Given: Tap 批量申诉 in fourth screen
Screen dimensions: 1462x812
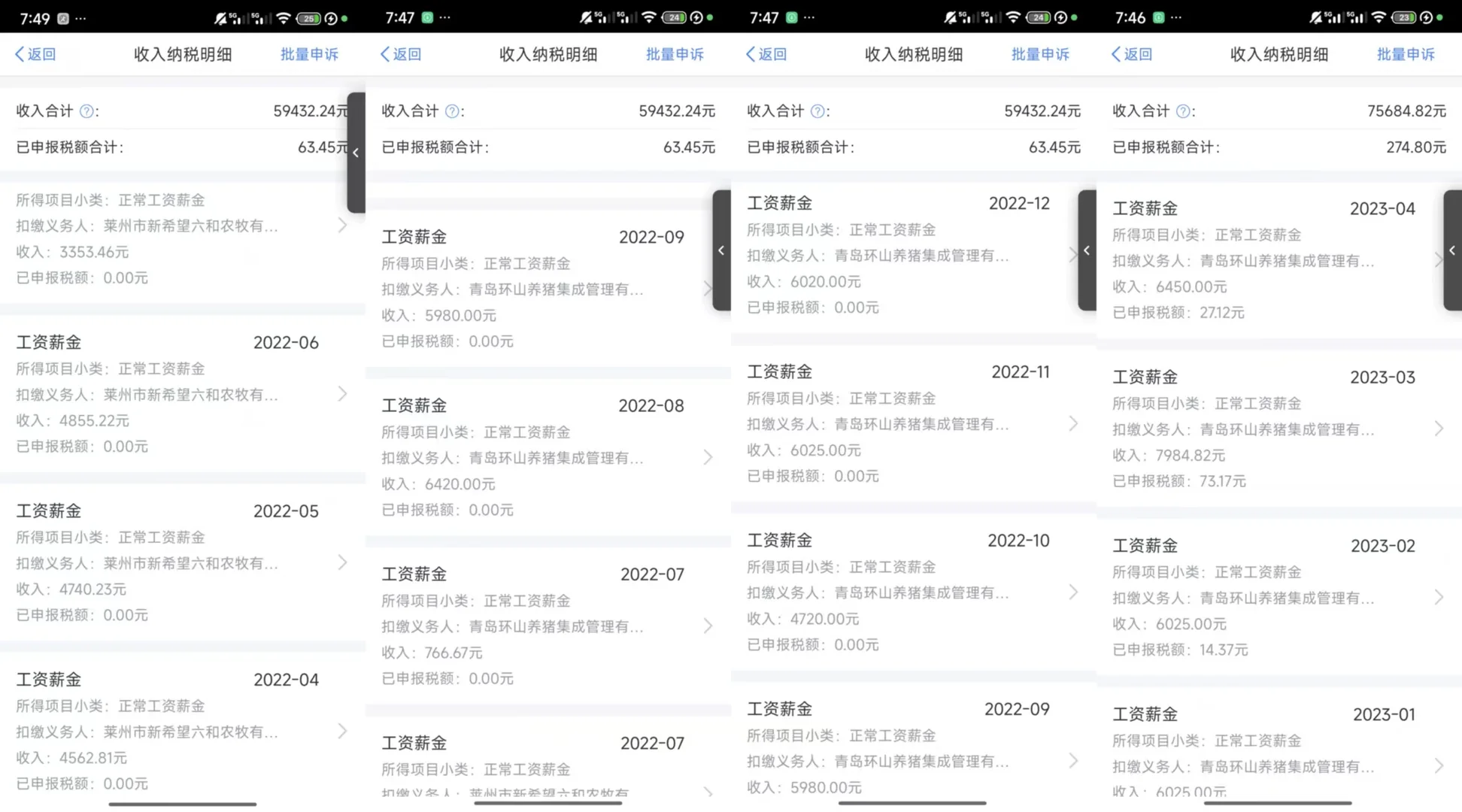Looking at the screenshot, I should [1406, 54].
